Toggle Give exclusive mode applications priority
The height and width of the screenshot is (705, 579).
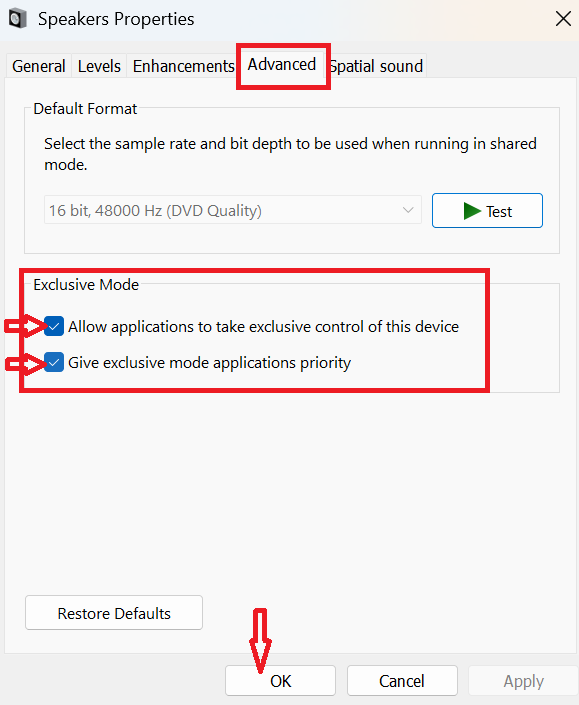[x=54, y=362]
